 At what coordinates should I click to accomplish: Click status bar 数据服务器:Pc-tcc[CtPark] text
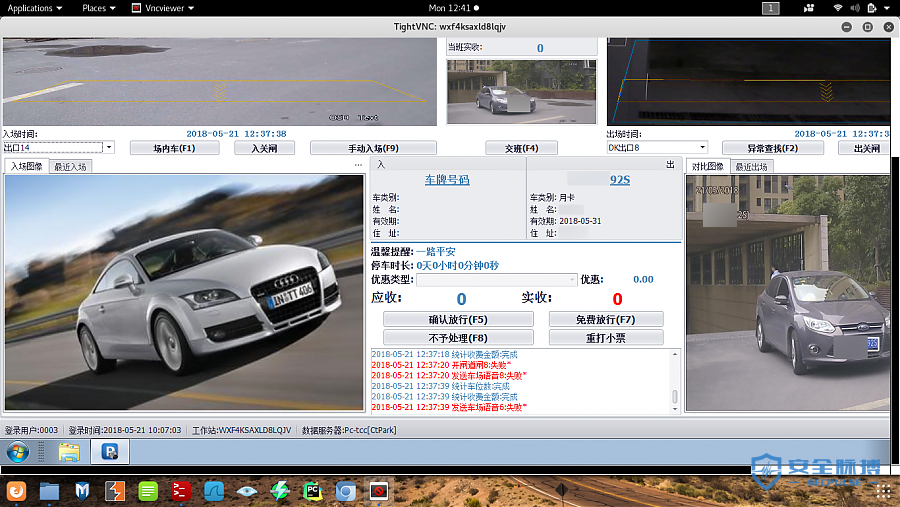click(x=349, y=430)
